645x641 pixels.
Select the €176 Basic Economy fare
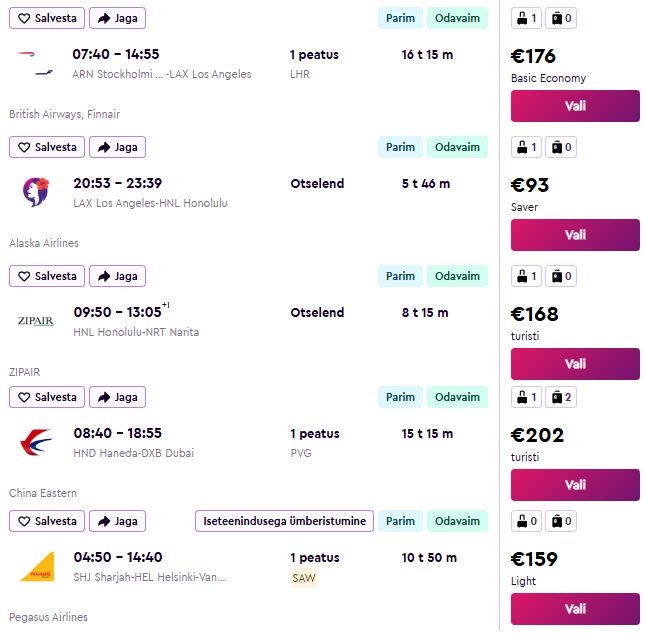click(575, 106)
